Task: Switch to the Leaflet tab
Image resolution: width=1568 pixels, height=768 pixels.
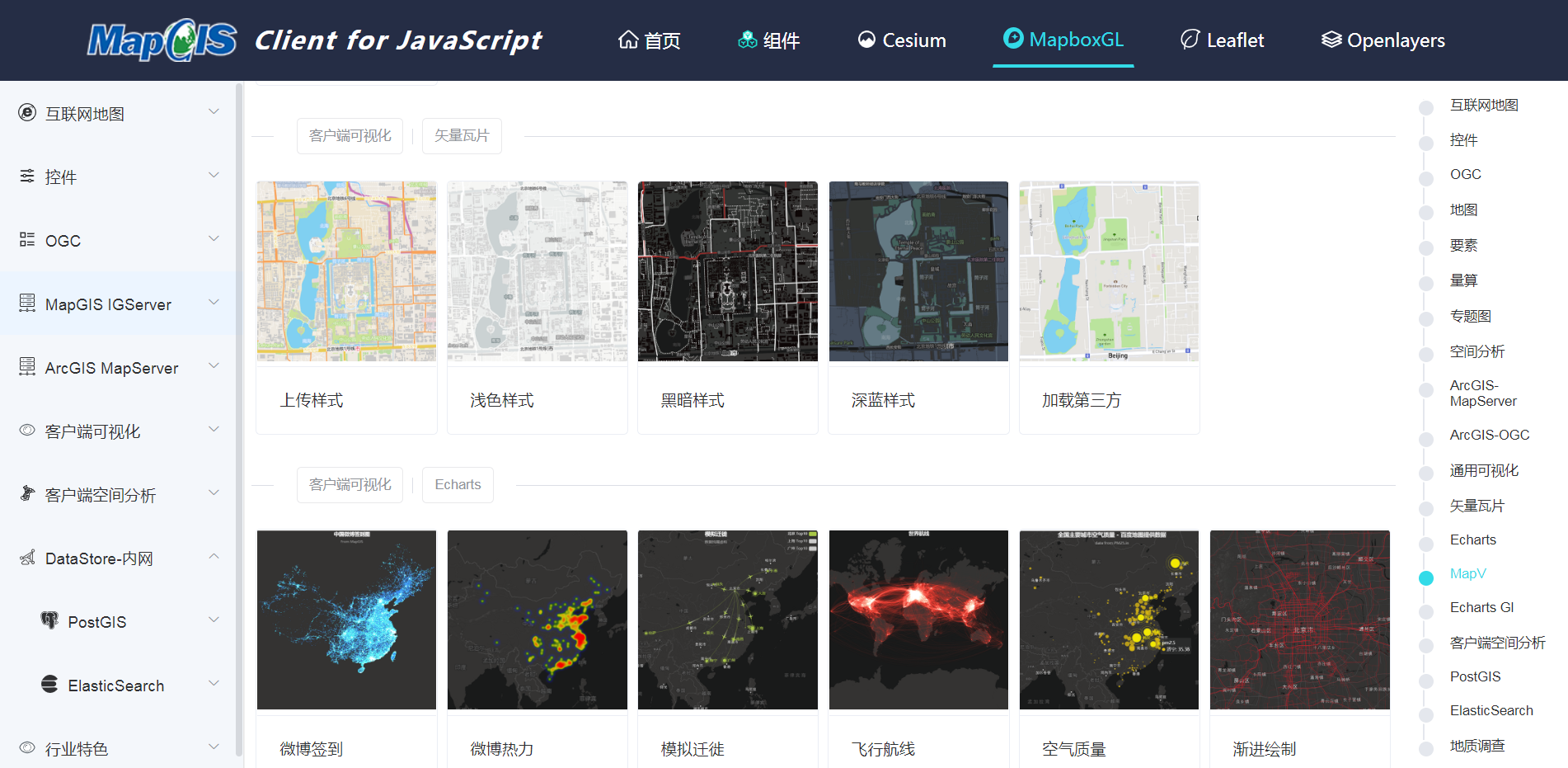Action: tap(1223, 40)
